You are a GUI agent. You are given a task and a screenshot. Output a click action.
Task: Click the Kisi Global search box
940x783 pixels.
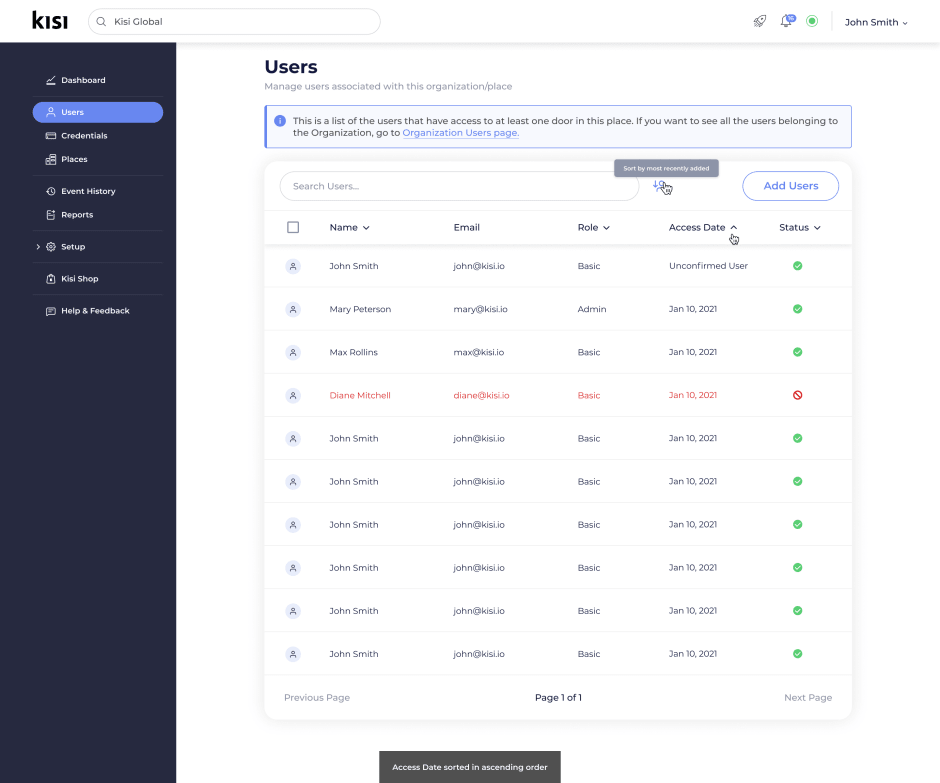(x=234, y=22)
